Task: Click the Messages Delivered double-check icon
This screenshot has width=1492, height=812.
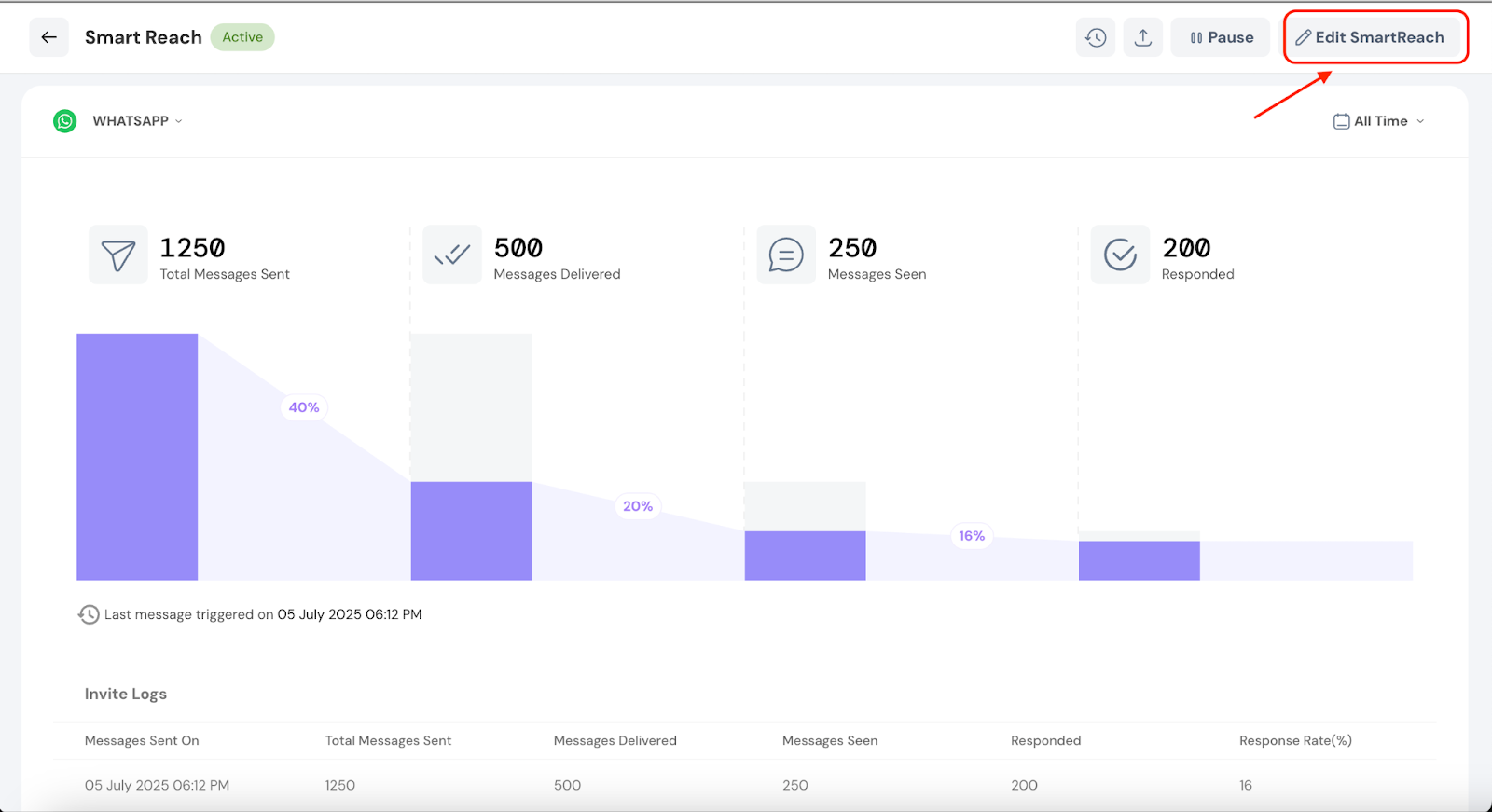Action: click(452, 255)
